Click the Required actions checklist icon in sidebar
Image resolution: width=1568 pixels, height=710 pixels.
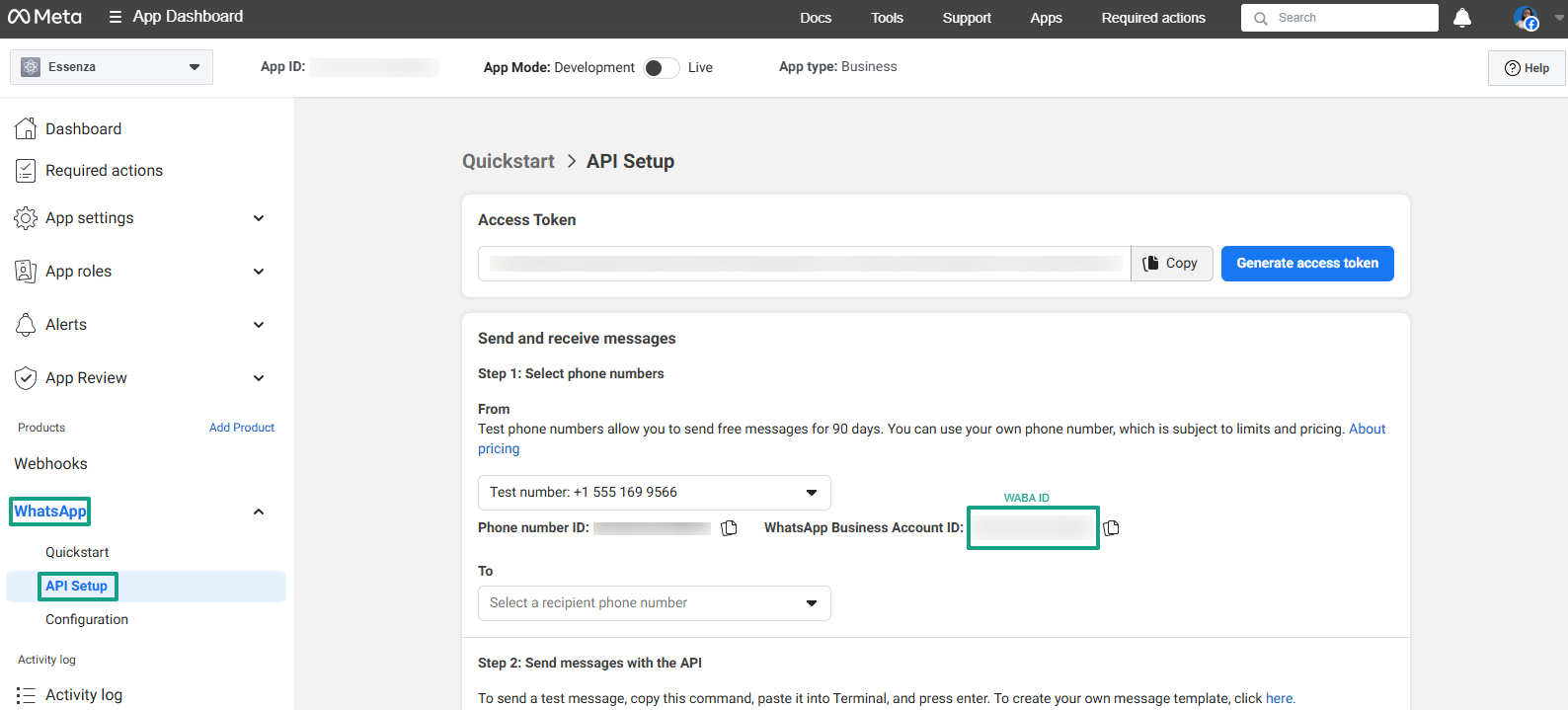tap(26, 171)
